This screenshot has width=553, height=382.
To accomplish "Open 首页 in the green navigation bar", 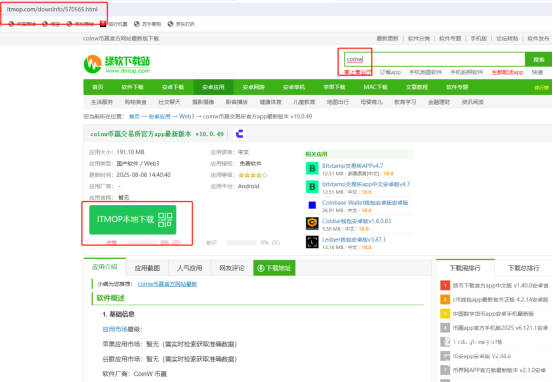I will (98, 87).
